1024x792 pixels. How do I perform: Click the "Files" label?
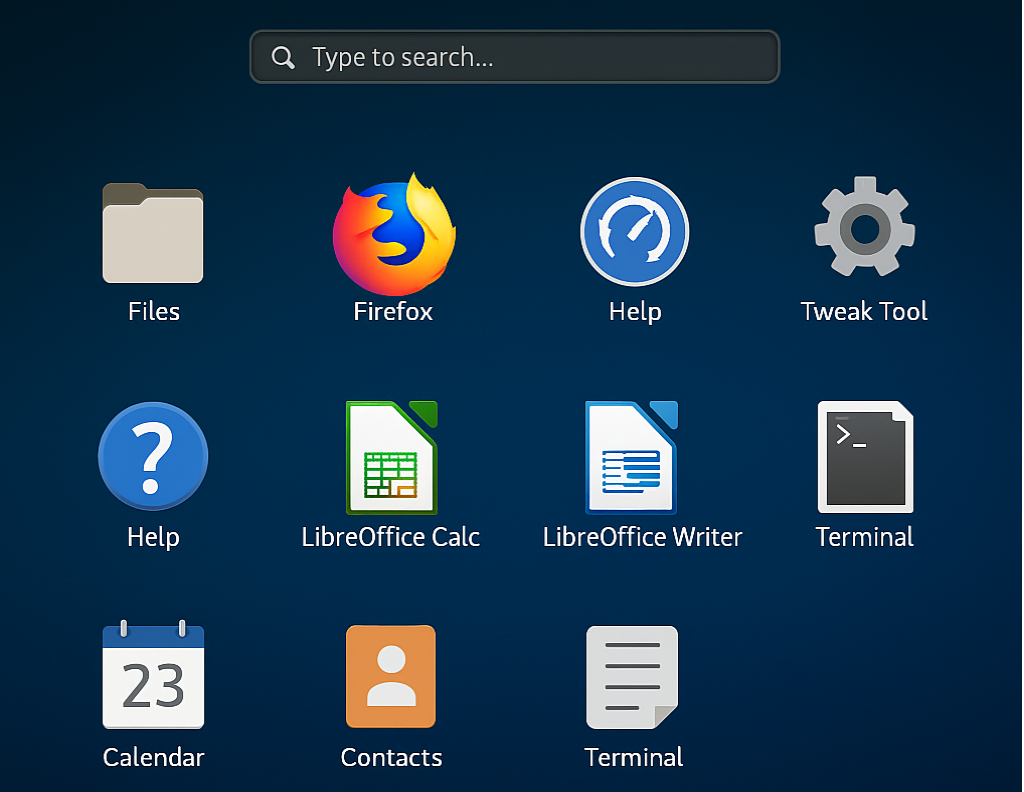153,311
